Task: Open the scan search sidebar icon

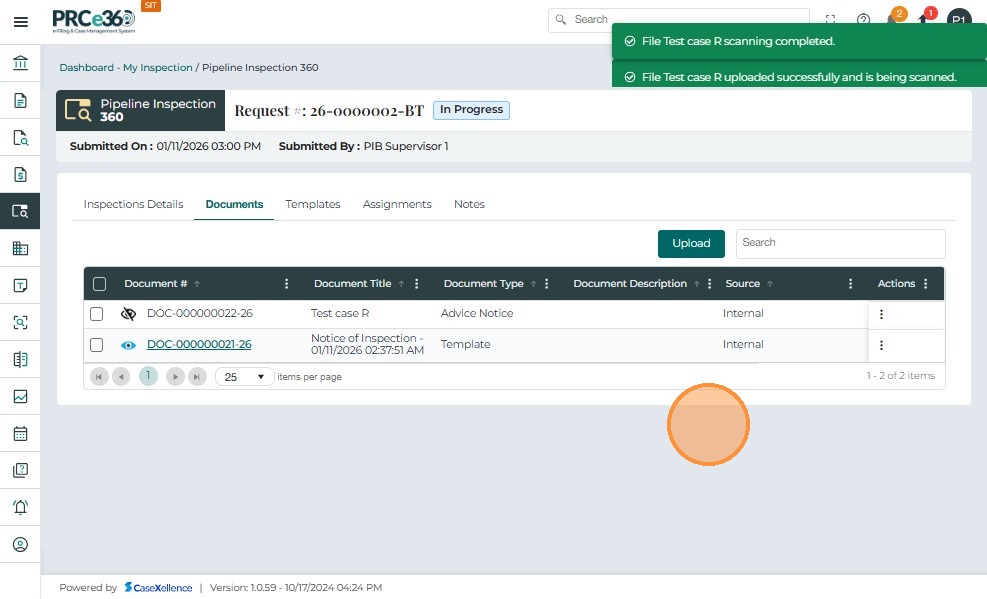Action: 20,322
